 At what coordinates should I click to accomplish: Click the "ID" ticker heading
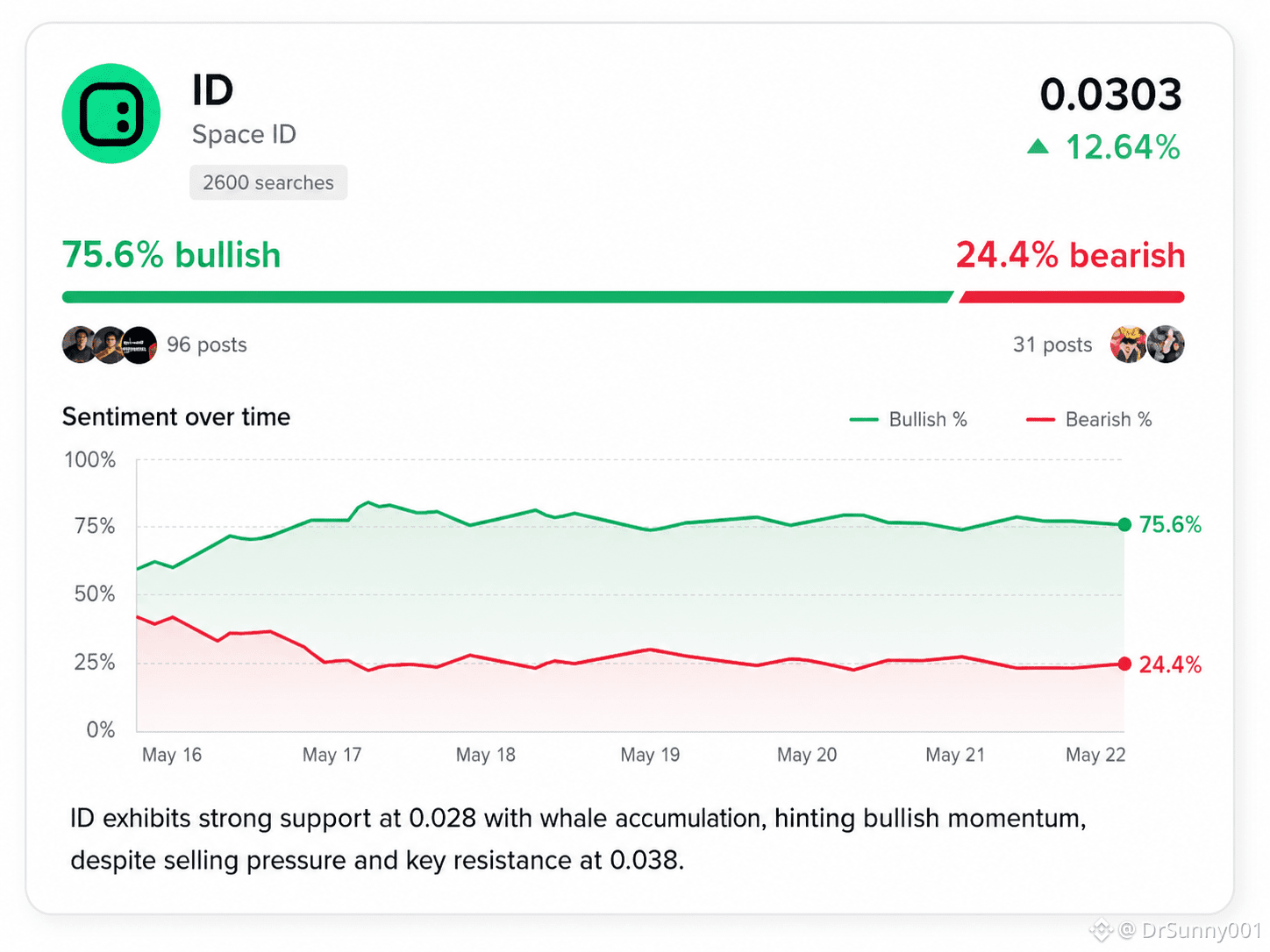tap(213, 90)
